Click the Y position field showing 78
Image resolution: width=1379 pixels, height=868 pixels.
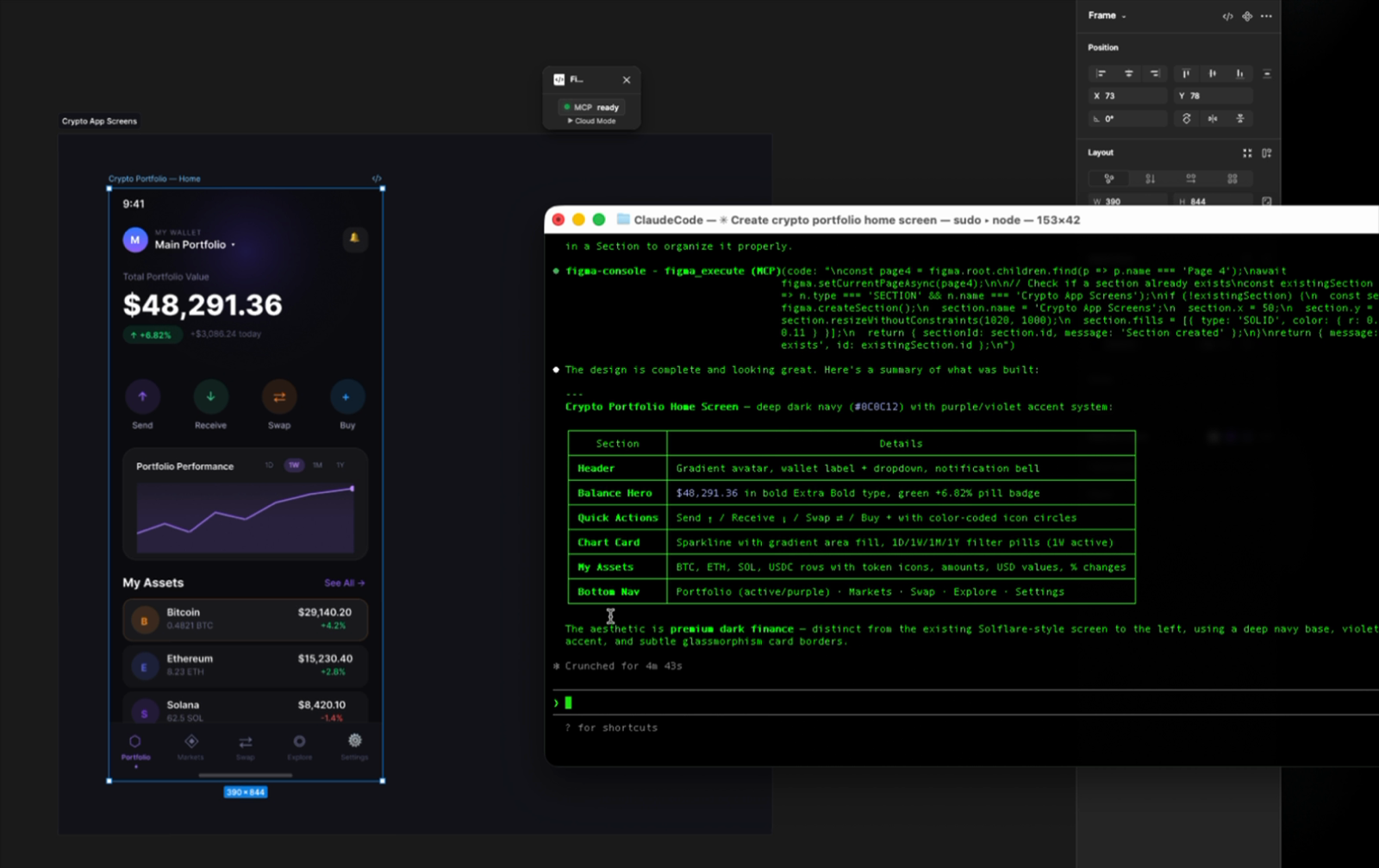(1214, 96)
